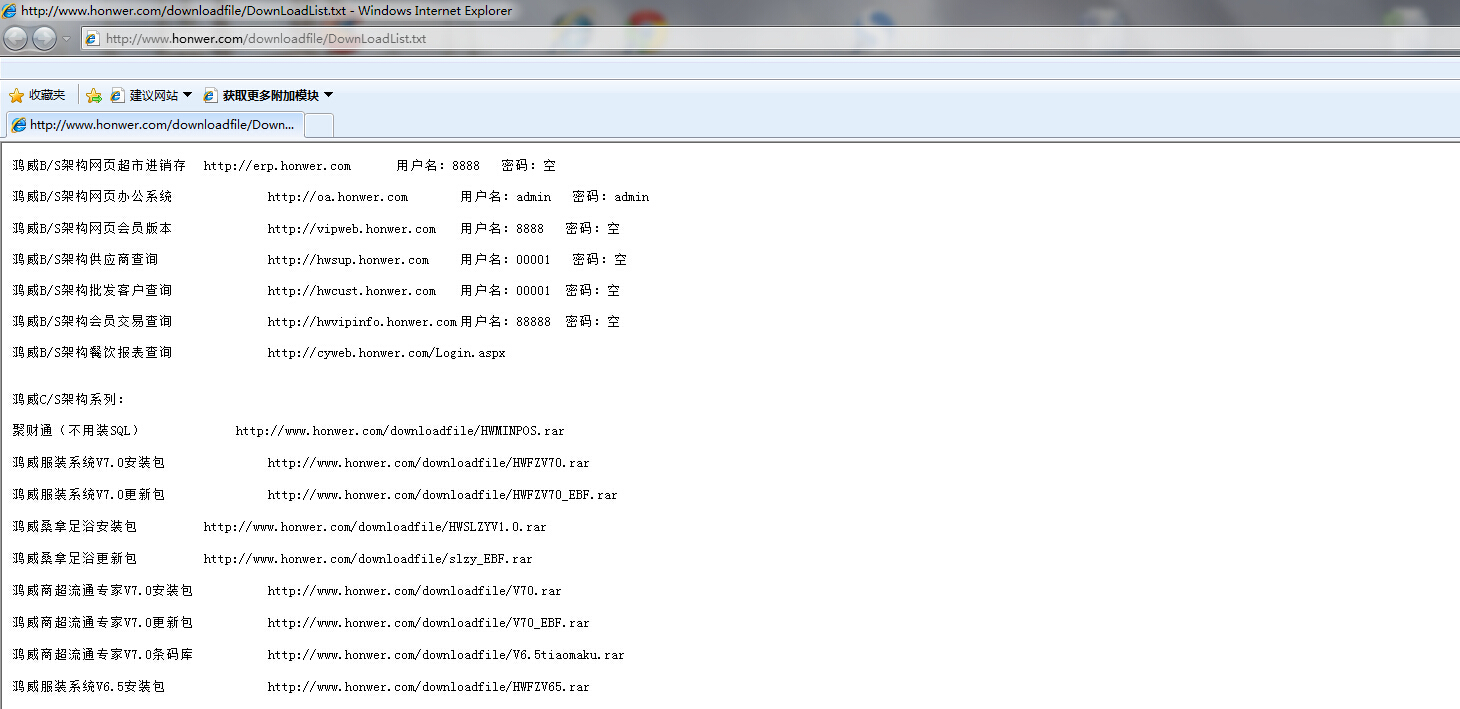Click the 鸿威B/S架构供应商查询 text

[85, 260]
